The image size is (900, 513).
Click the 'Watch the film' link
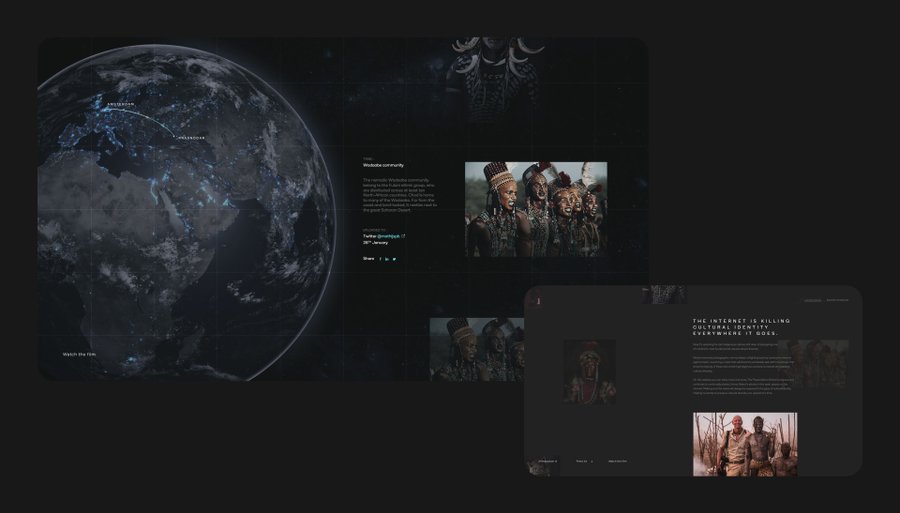pyautogui.click(x=80, y=354)
